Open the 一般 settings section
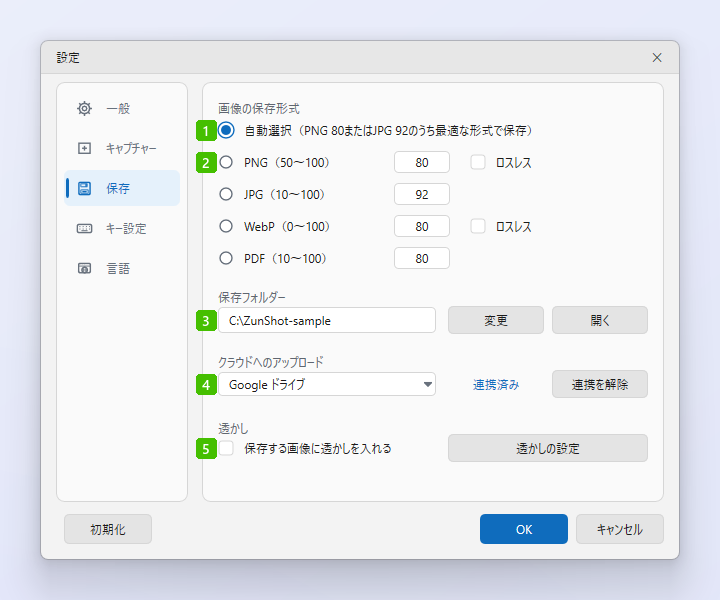Viewport: 720px width, 600px height. (122, 108)
